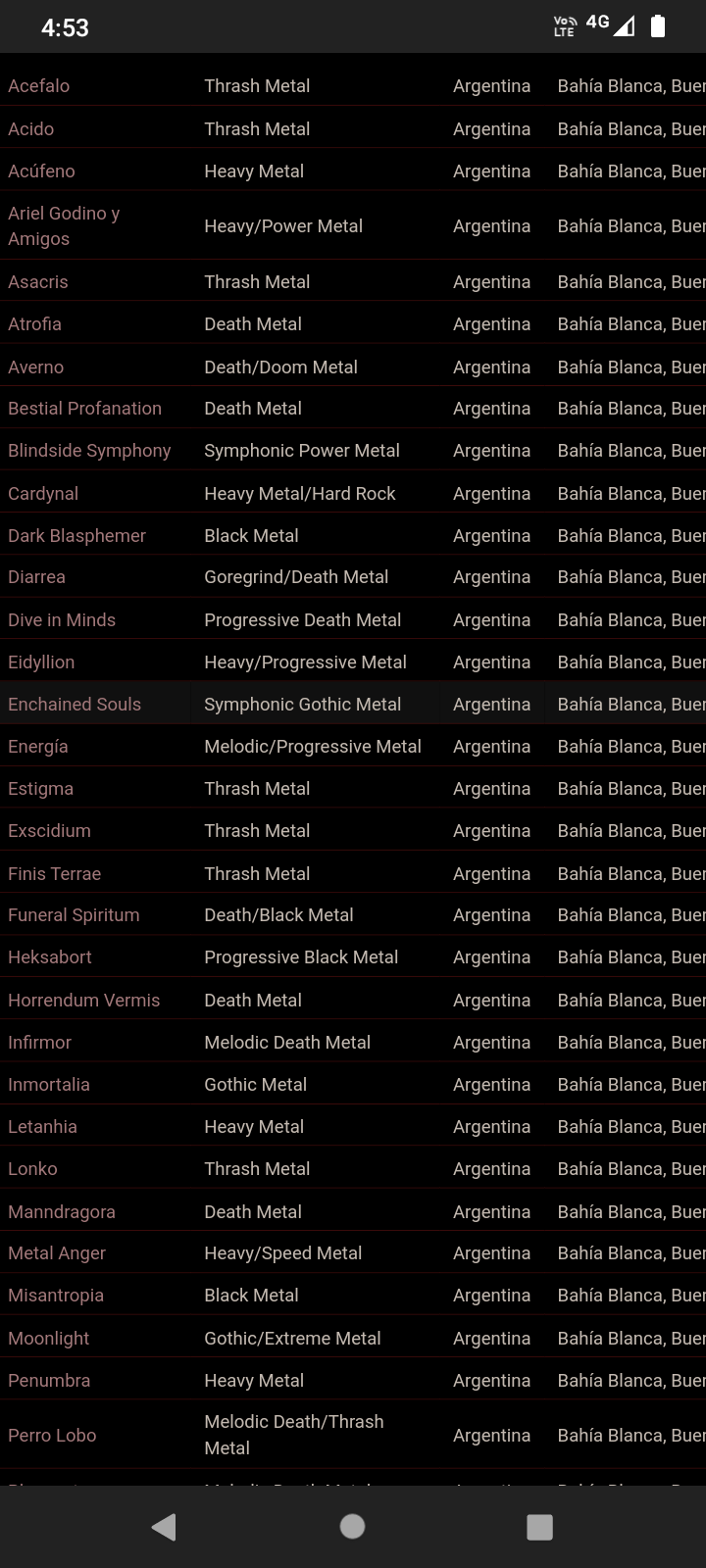
Task: Tap the 4G signal strength icon
Action: click(610, 24)
